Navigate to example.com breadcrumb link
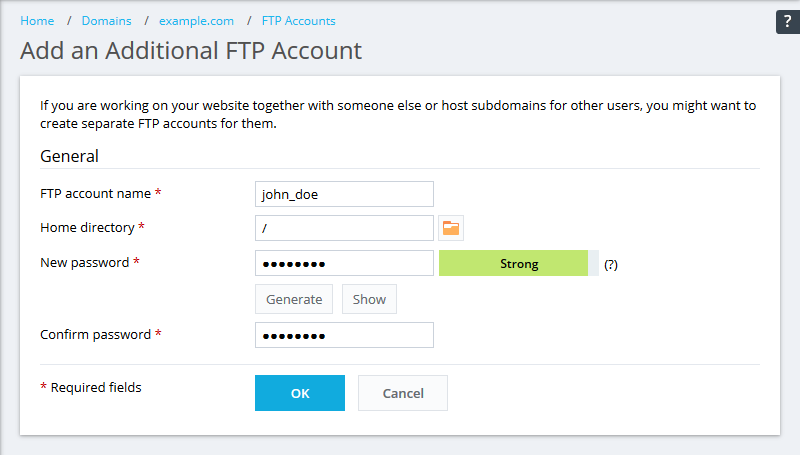 click(x=196, y=21)
